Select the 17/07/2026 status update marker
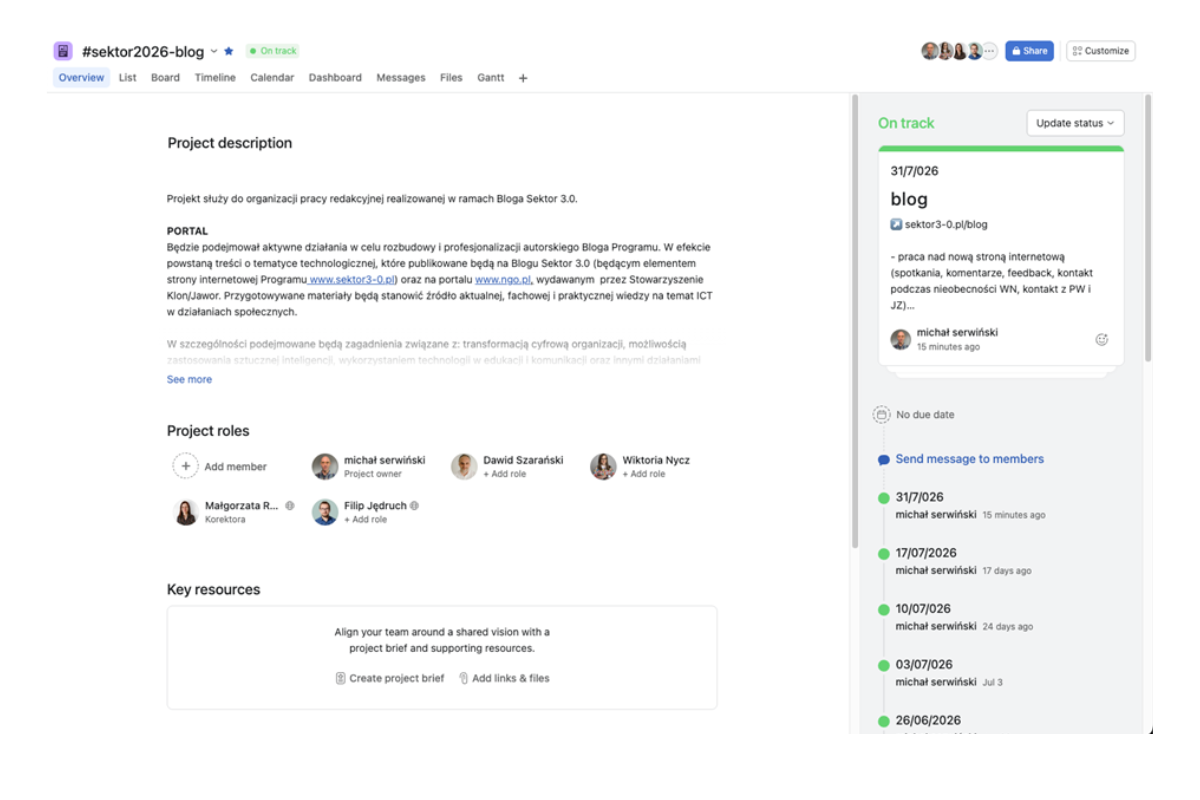The width and height of the screenshot is (1200, 800). (884, 553)
